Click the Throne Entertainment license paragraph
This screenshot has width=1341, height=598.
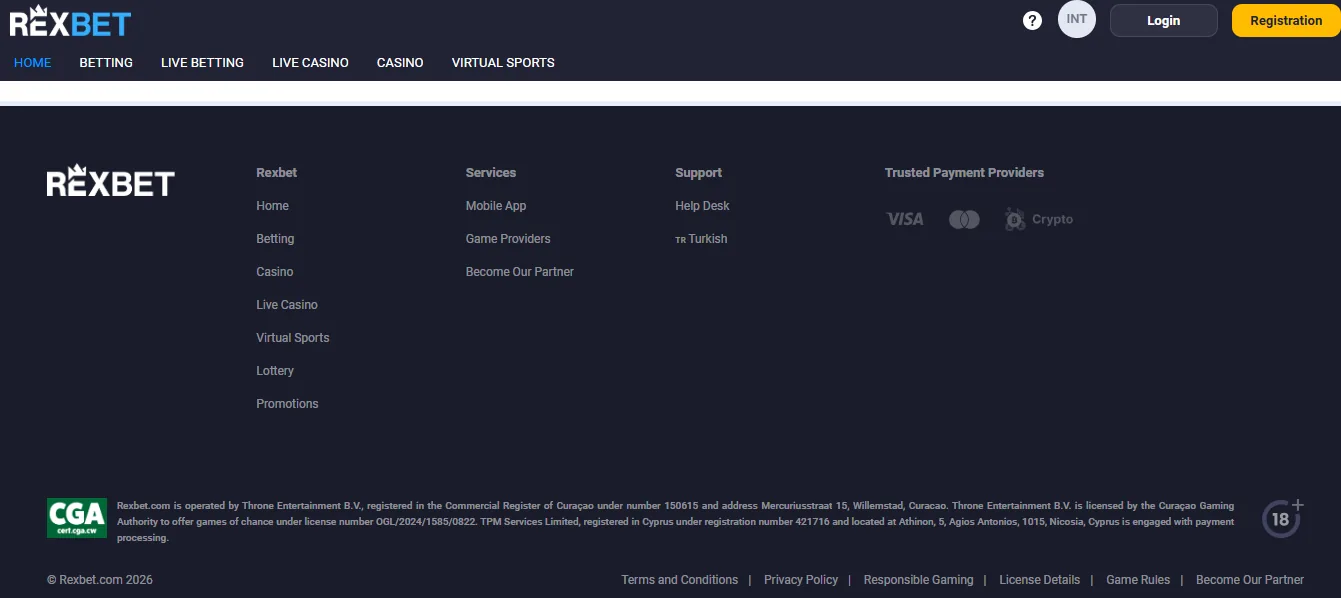coord(675,522)
